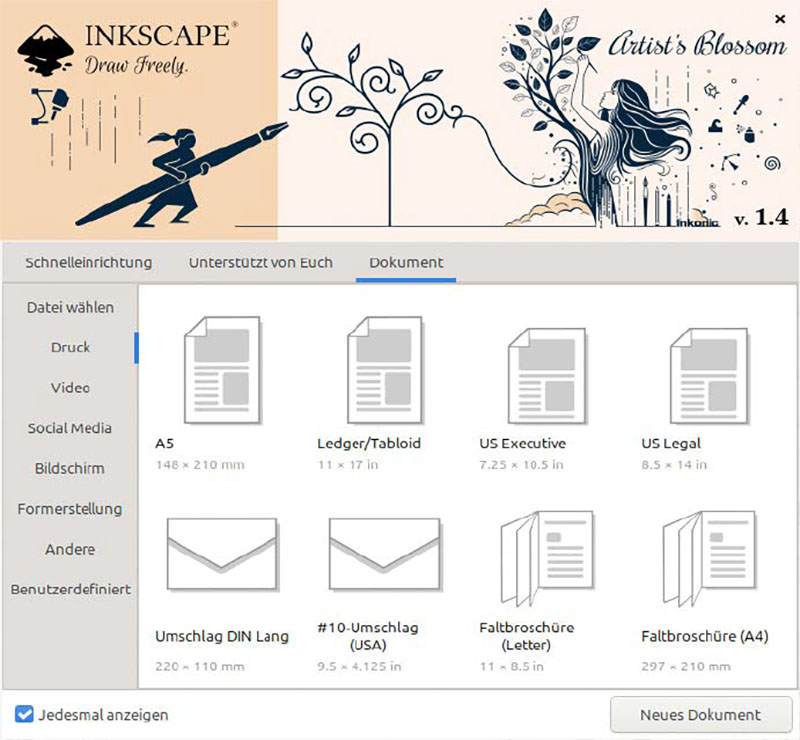
Task: Select the A5 document template icon
Action: pos(222,370)
